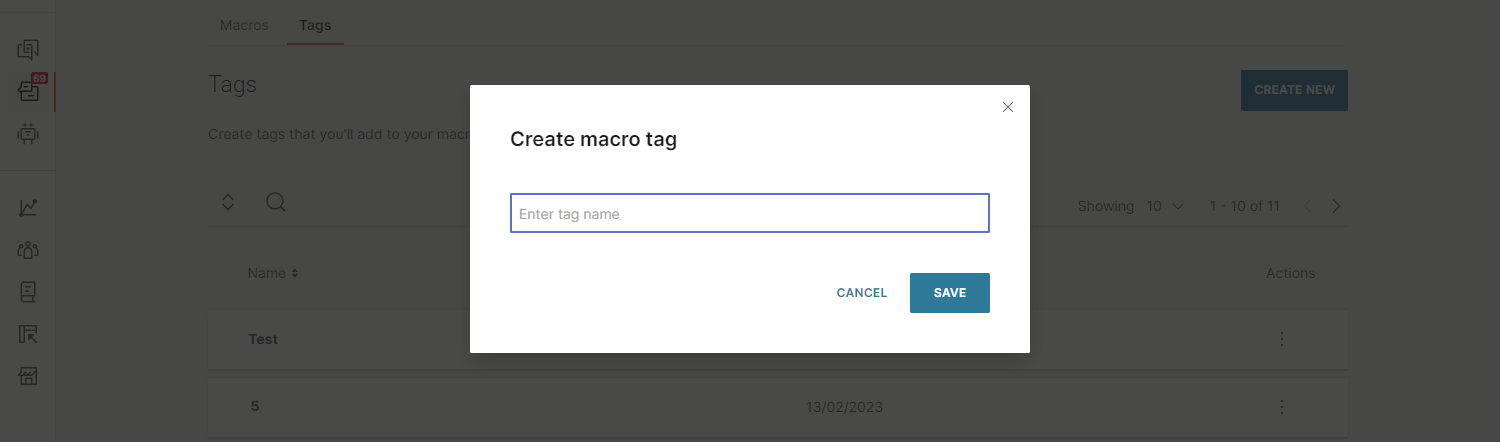Open the inbox icon with 69 badge

tap(28, 91)
